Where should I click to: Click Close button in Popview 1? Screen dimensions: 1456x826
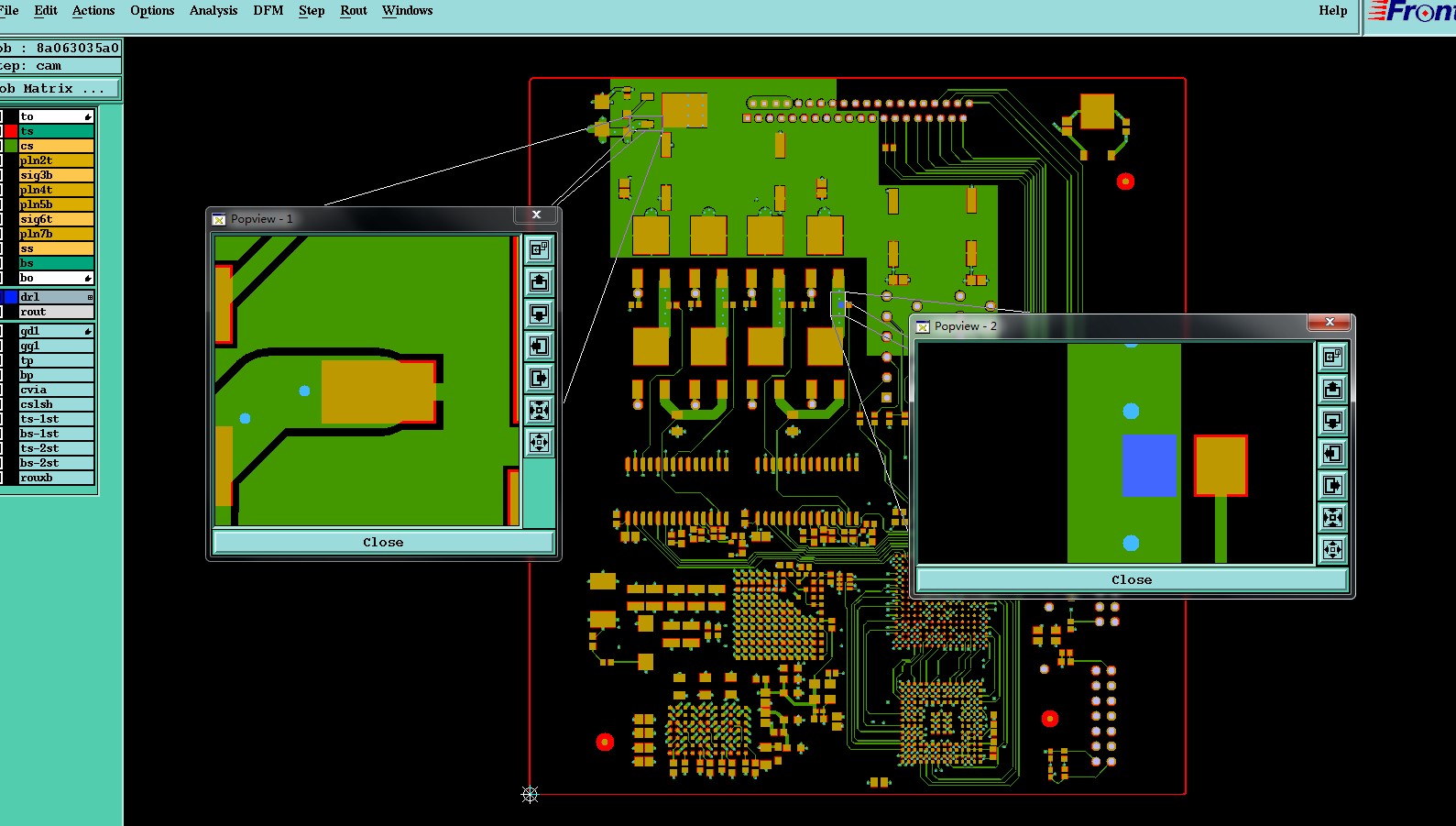tap(383, 542)
